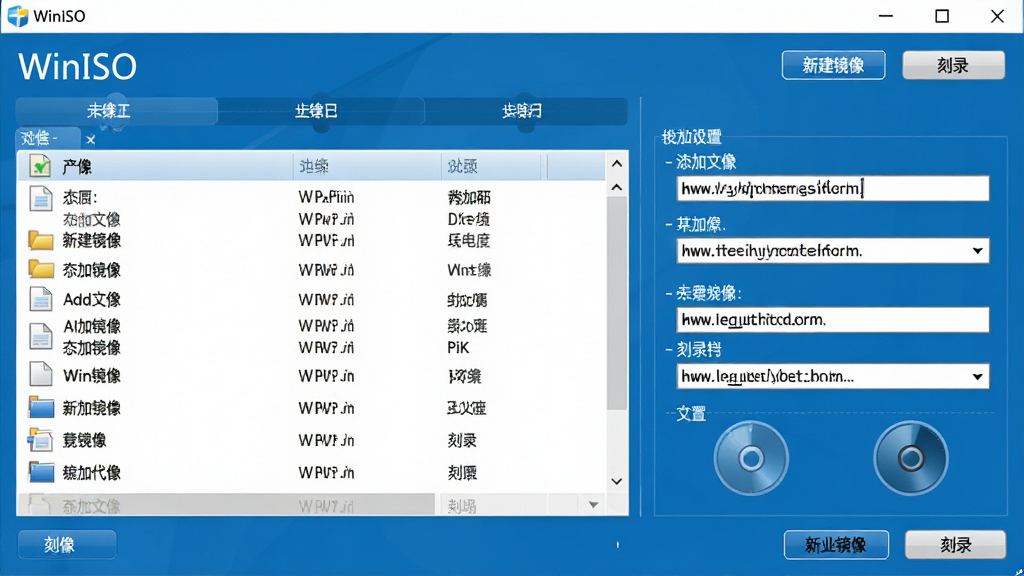Switch to the middle tab 步缘日

click(x=320, y=111)
